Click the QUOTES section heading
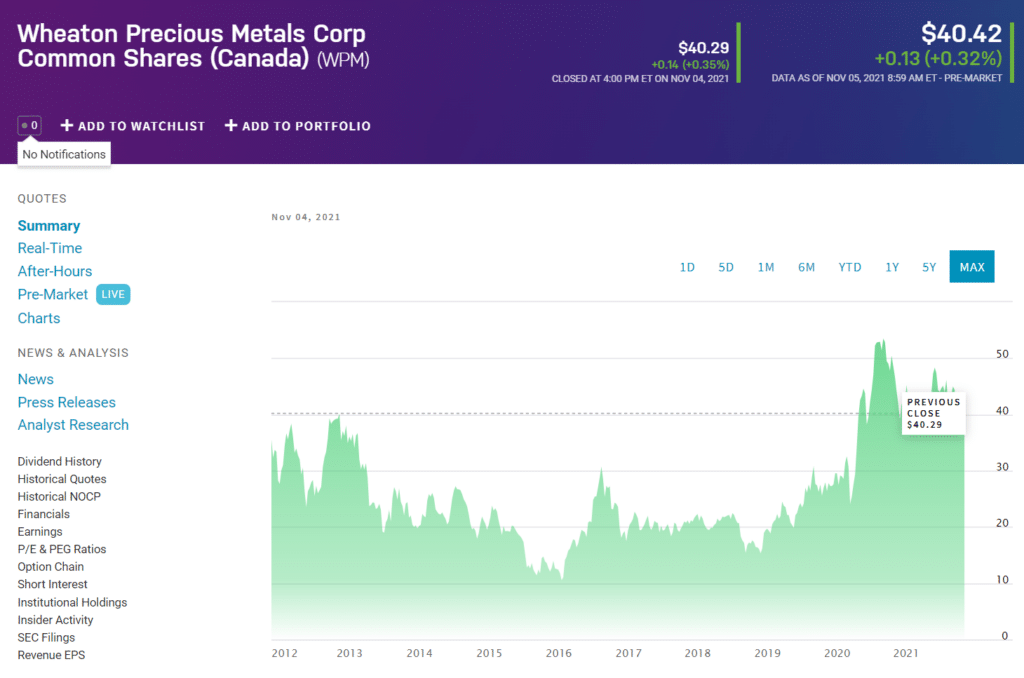The image size is (1024, 678). 42,199
